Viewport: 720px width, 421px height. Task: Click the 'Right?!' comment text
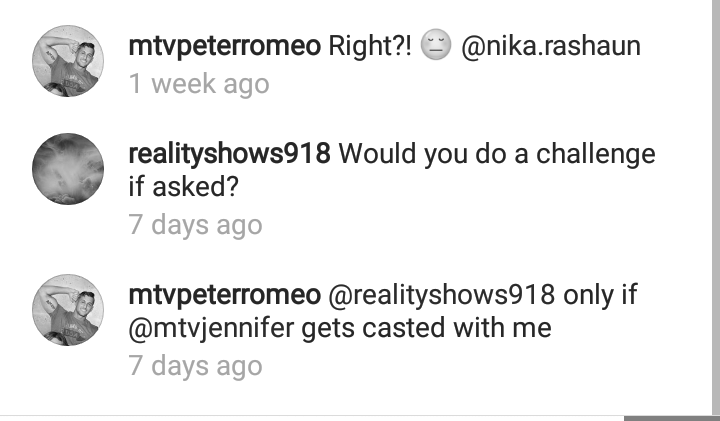coord(370,46)
